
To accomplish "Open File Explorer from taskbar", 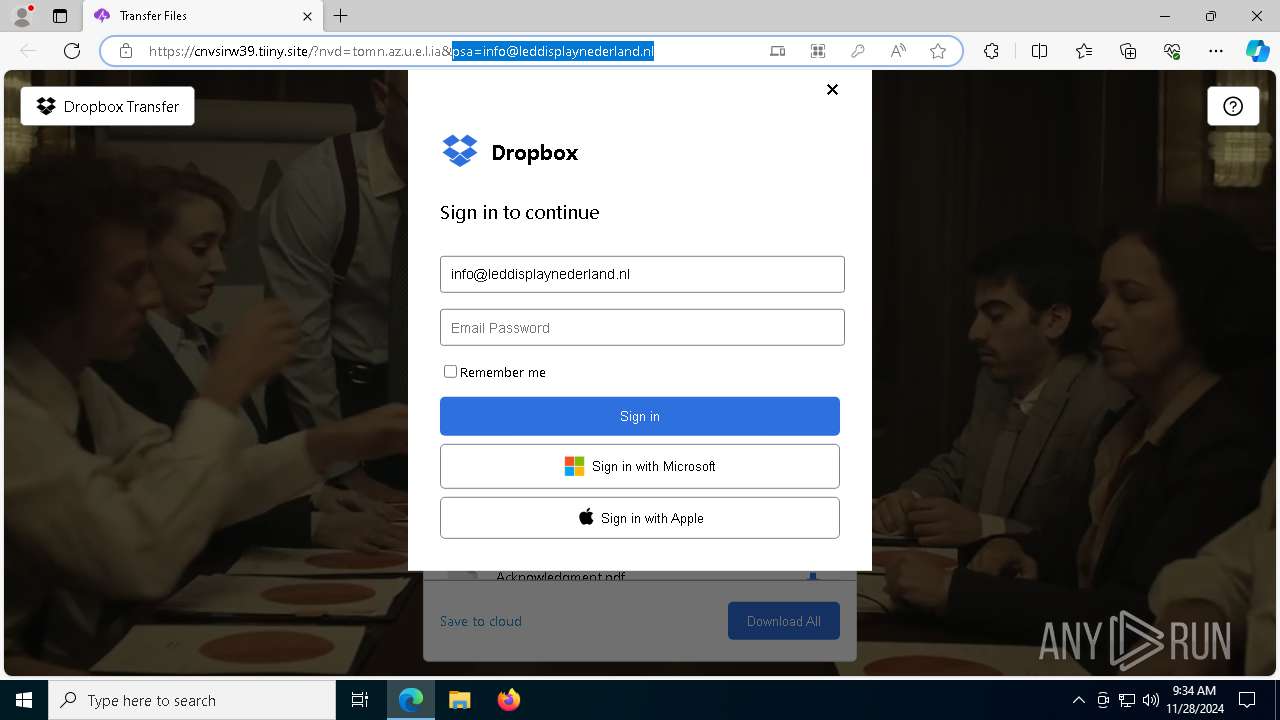I will (x=459, y=700).
